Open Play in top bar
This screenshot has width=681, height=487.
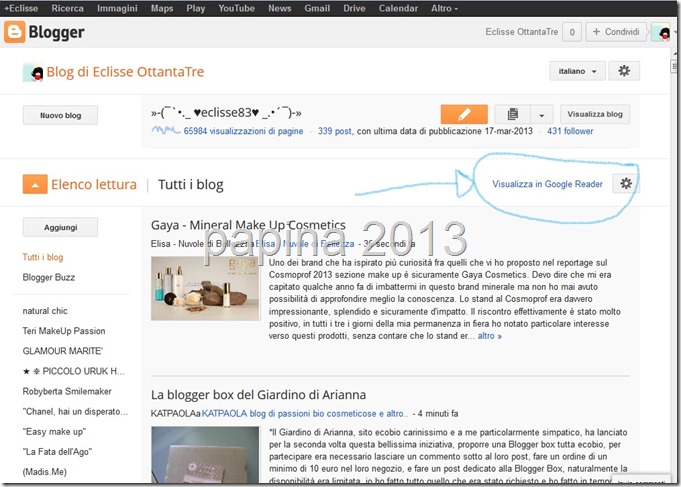(195, 8)
